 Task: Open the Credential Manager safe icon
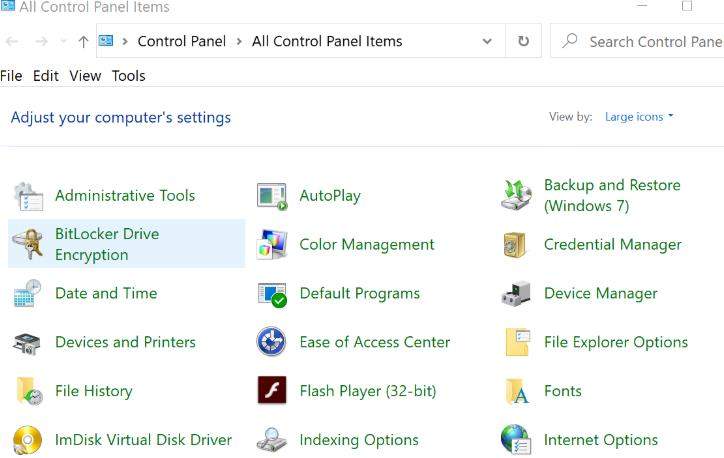516,245
